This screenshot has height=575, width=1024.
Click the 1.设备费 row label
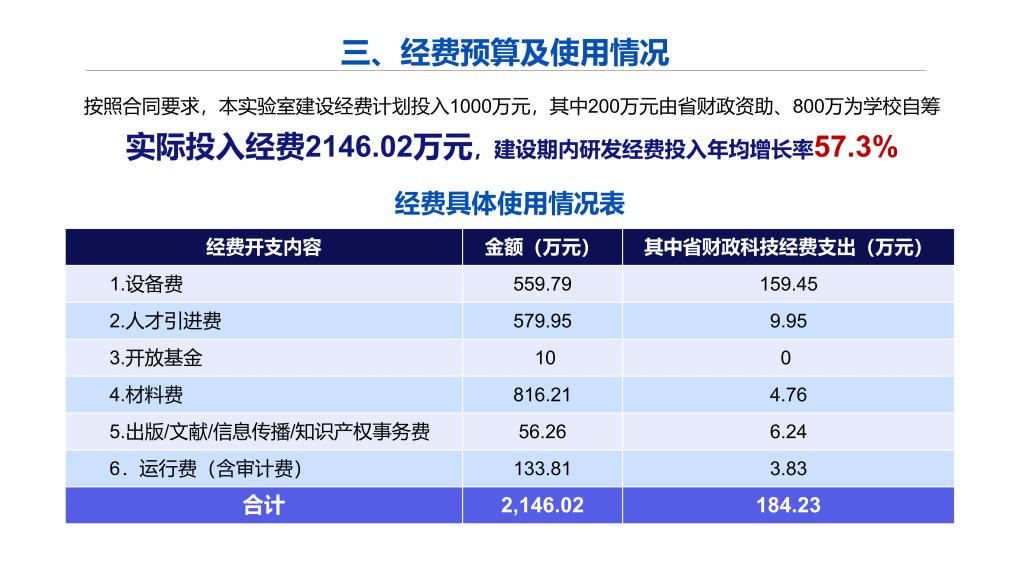(x=146, y=284)
